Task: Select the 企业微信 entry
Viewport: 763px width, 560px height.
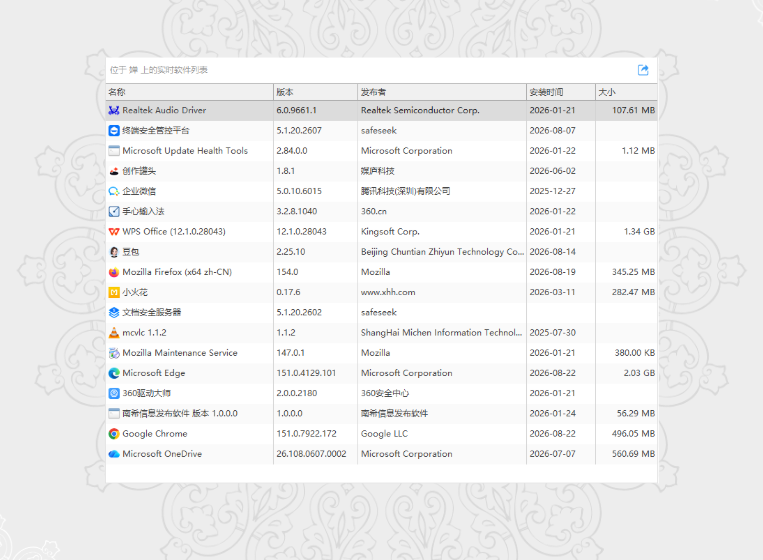Action: 139,191
